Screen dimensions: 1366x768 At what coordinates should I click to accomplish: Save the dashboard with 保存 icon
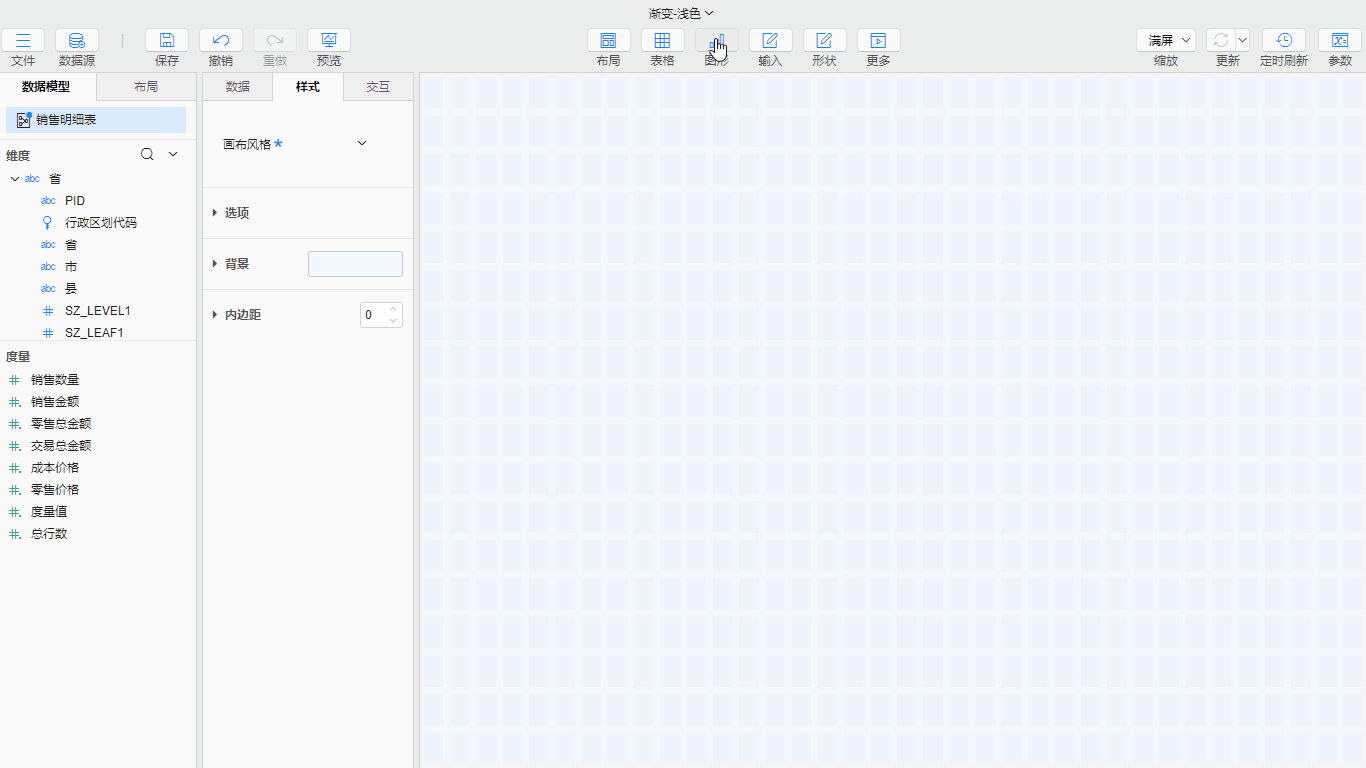(x=167, y=40)
